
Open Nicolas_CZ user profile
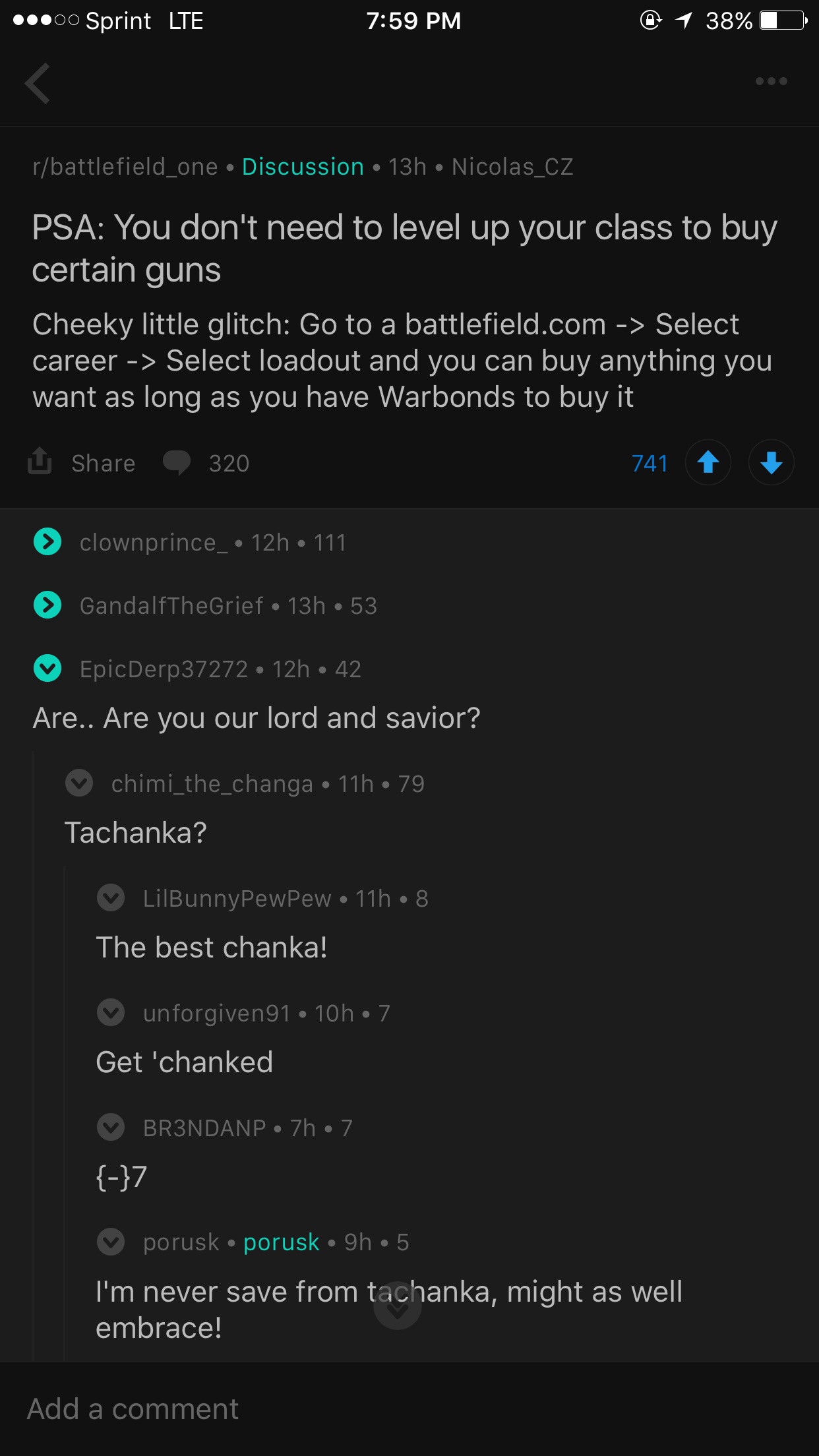pyautogui.click(x=512, y=167)
